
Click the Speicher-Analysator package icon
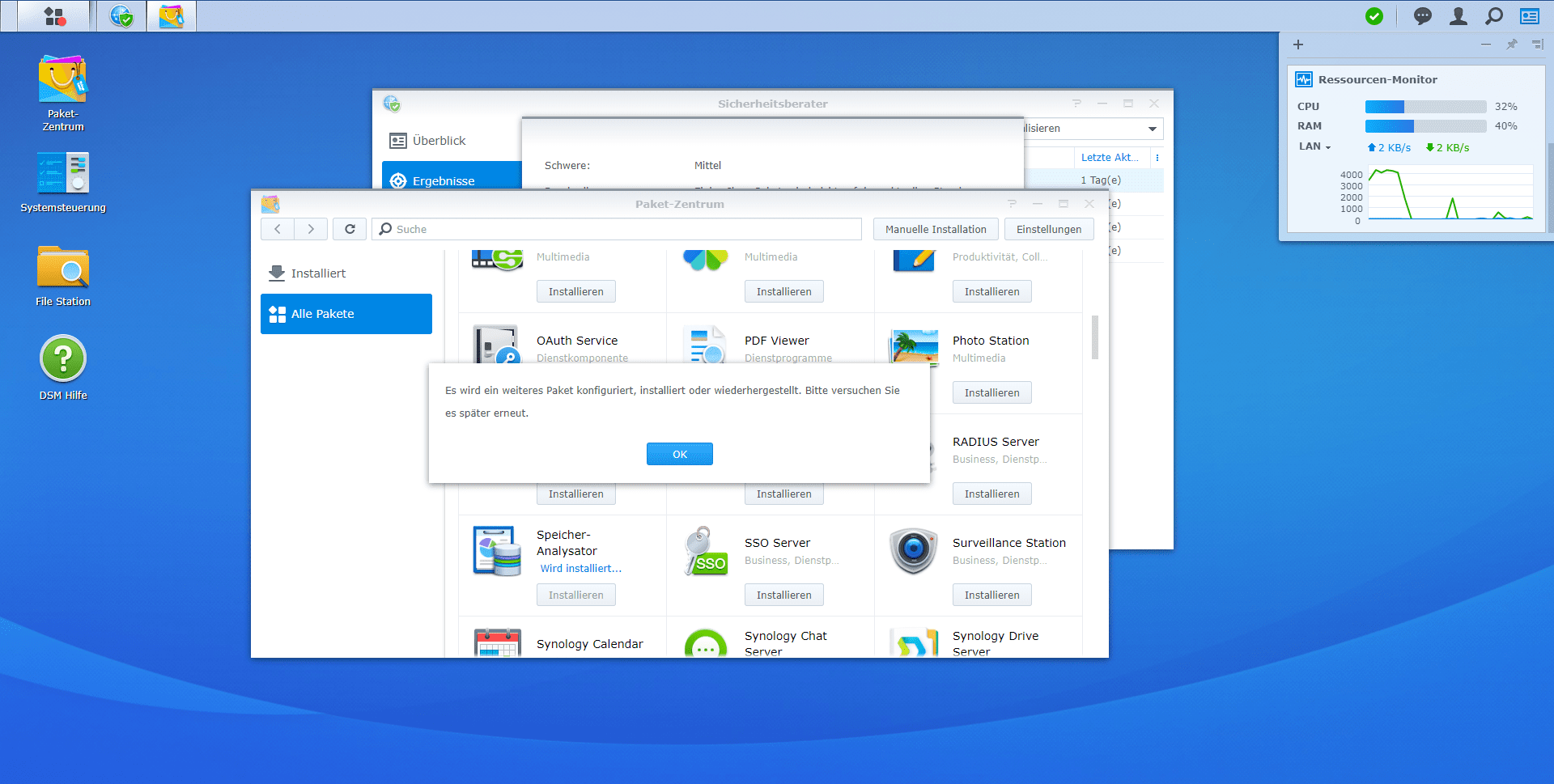496,551
